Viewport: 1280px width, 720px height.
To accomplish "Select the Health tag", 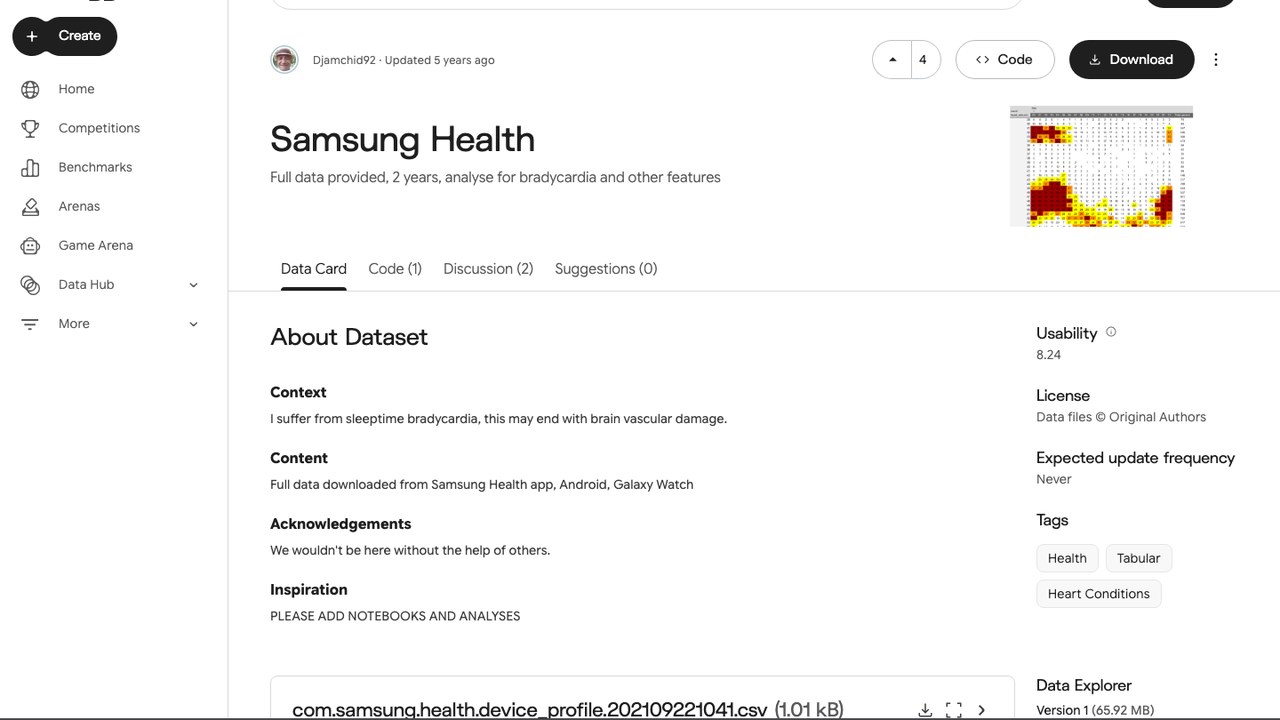I will tap(1067, 558).
